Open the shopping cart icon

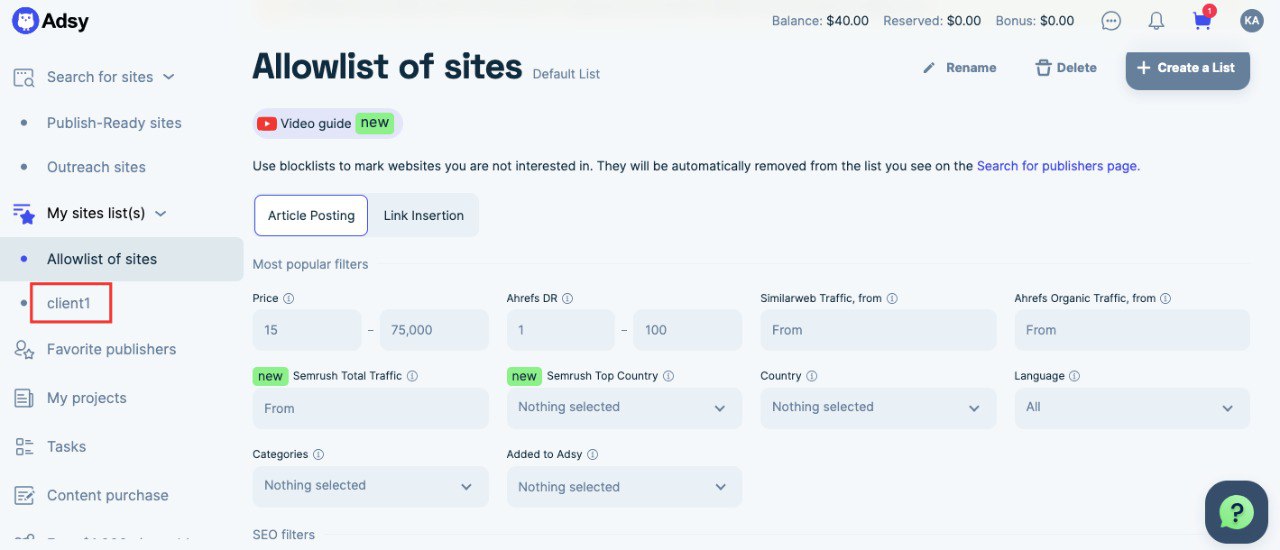pyautogui.click(x=1203, y=21)
